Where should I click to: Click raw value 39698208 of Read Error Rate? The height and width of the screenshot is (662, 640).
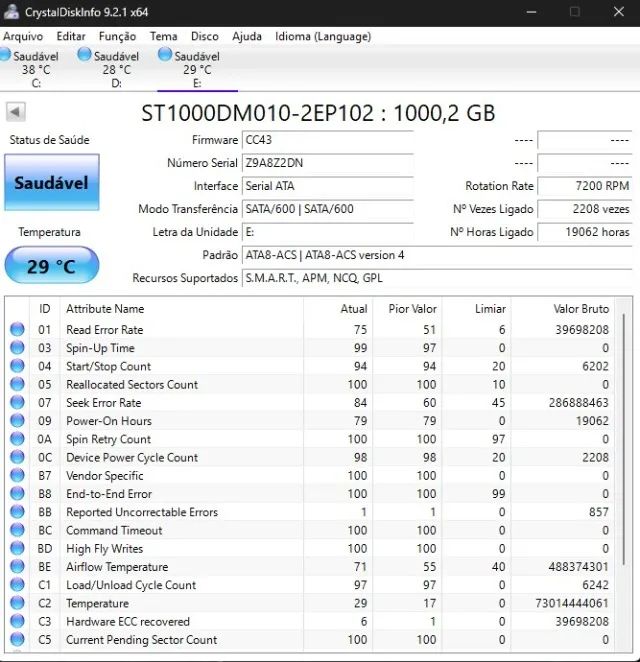(582, 330)
